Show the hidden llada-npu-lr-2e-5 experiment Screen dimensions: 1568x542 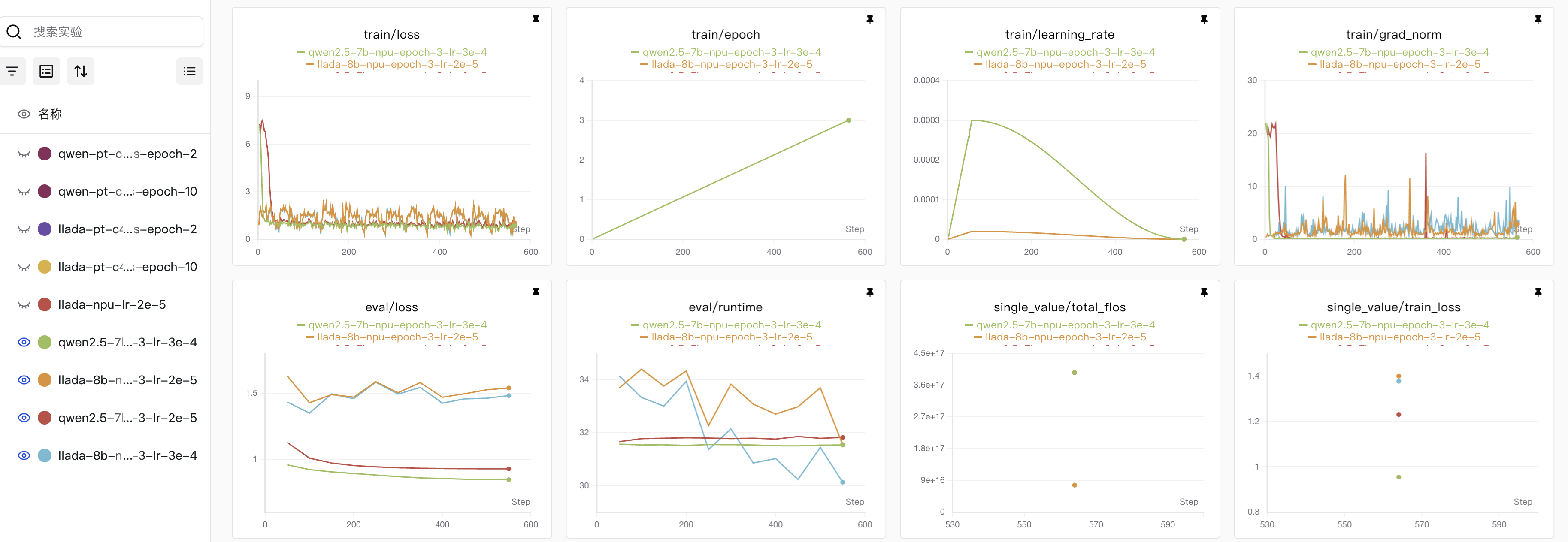click(24, 305)
